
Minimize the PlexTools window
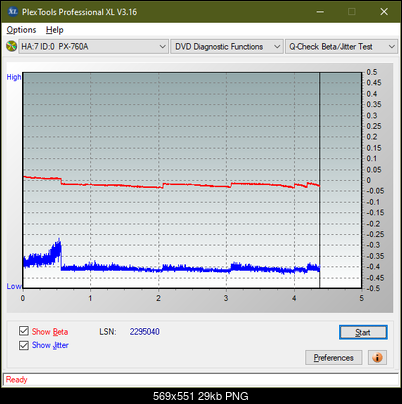pos(320,12)
